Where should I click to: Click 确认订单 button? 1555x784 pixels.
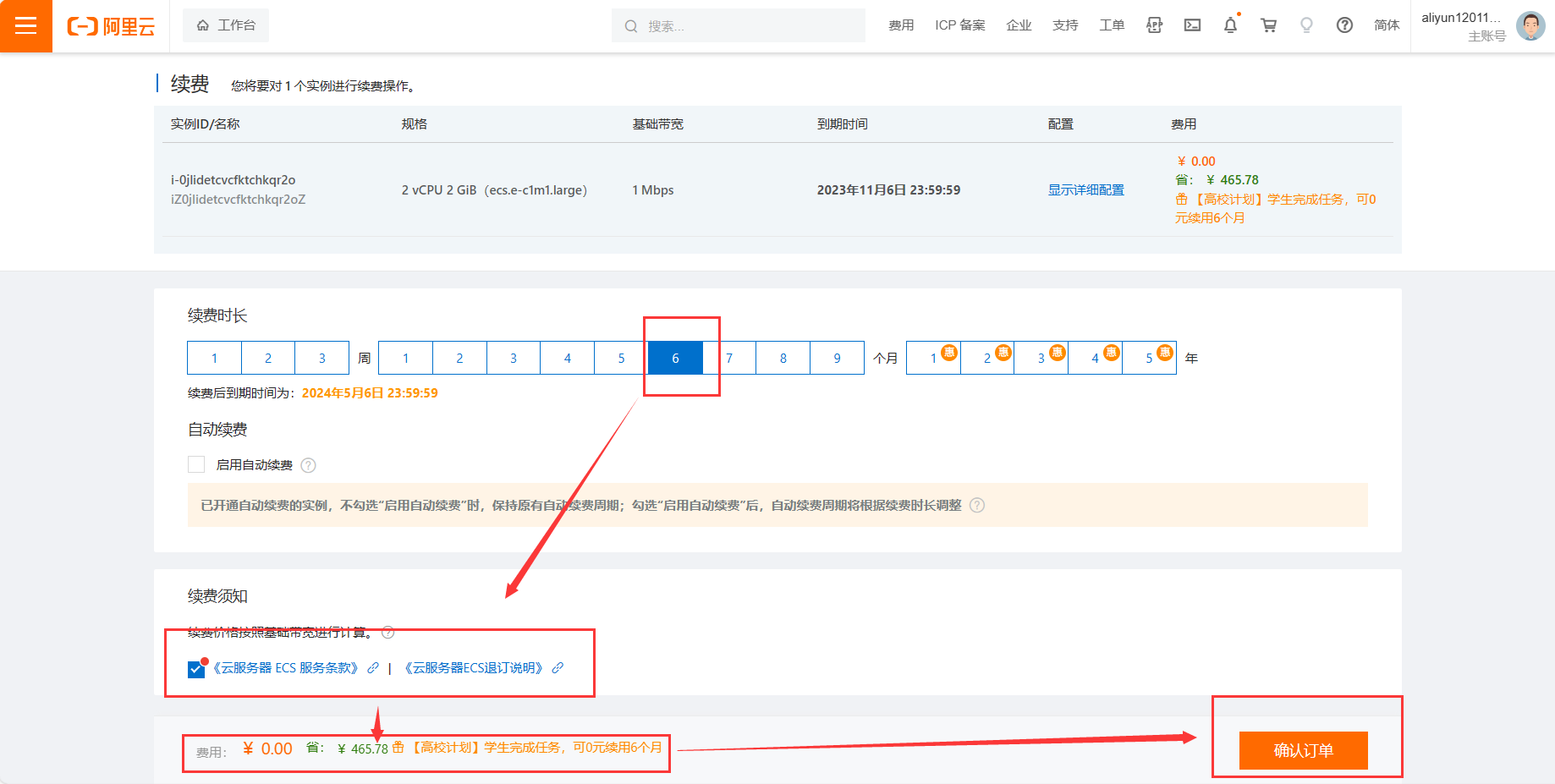pyautogui.click(x=1303, y=750)
